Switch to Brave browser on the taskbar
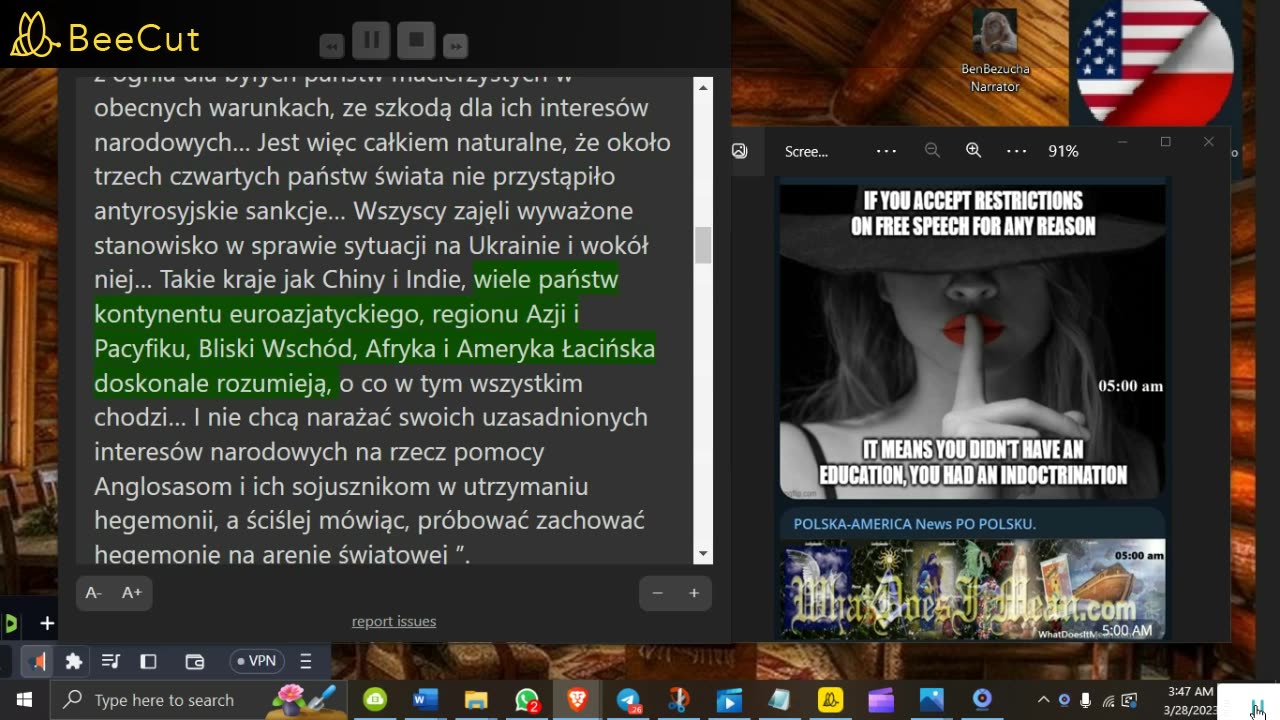1280x720 pixels. (577, 700)
